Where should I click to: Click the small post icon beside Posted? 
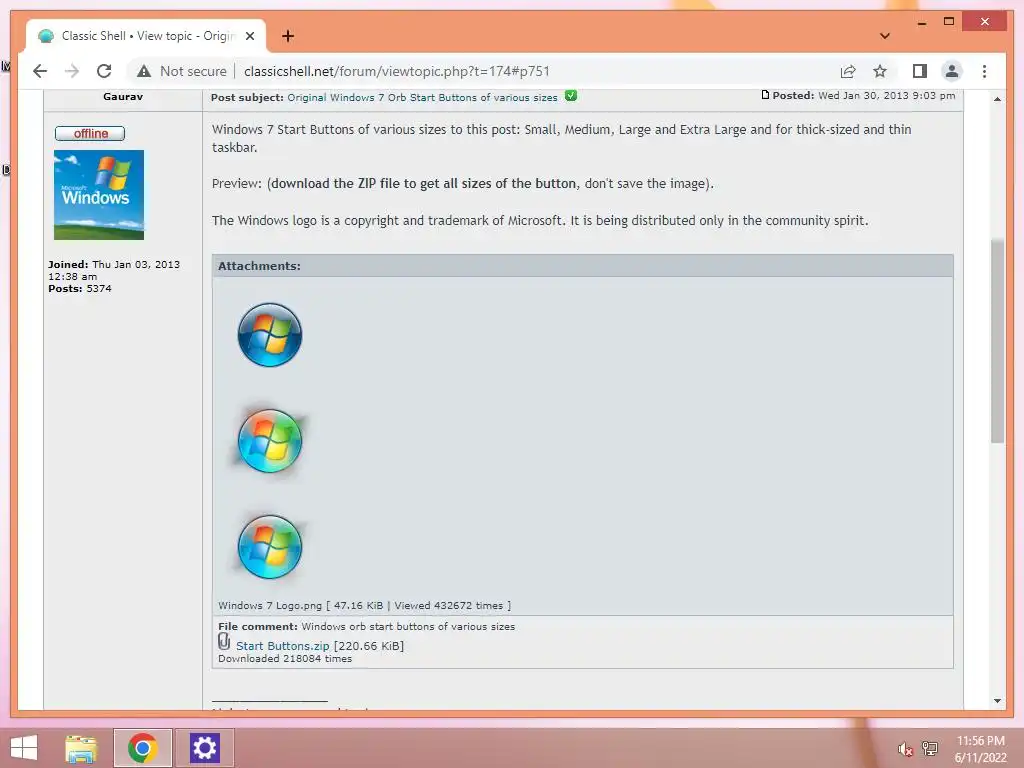(765, 95)
